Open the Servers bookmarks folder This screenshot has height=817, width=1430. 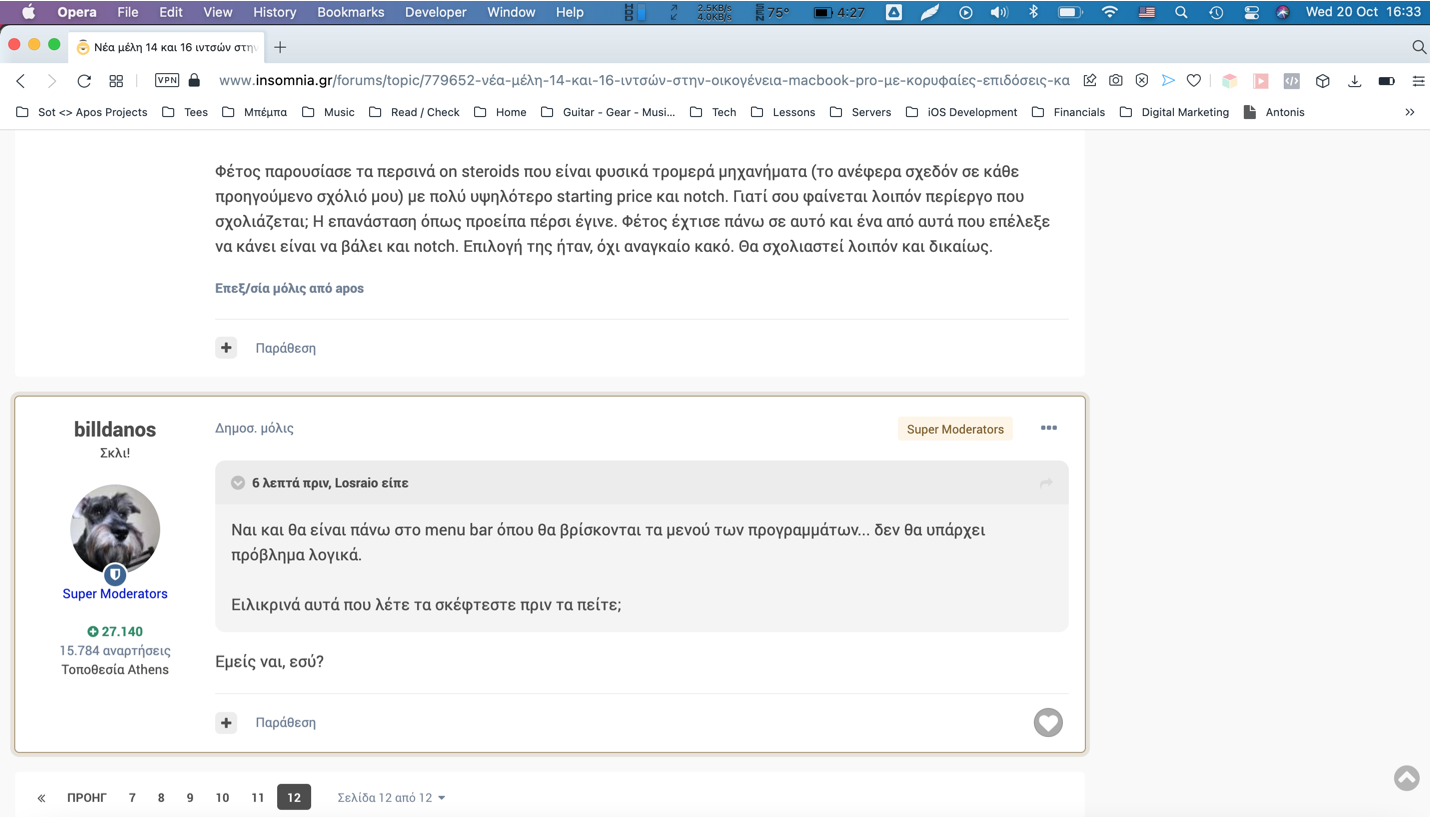click(x=861, y=112)
